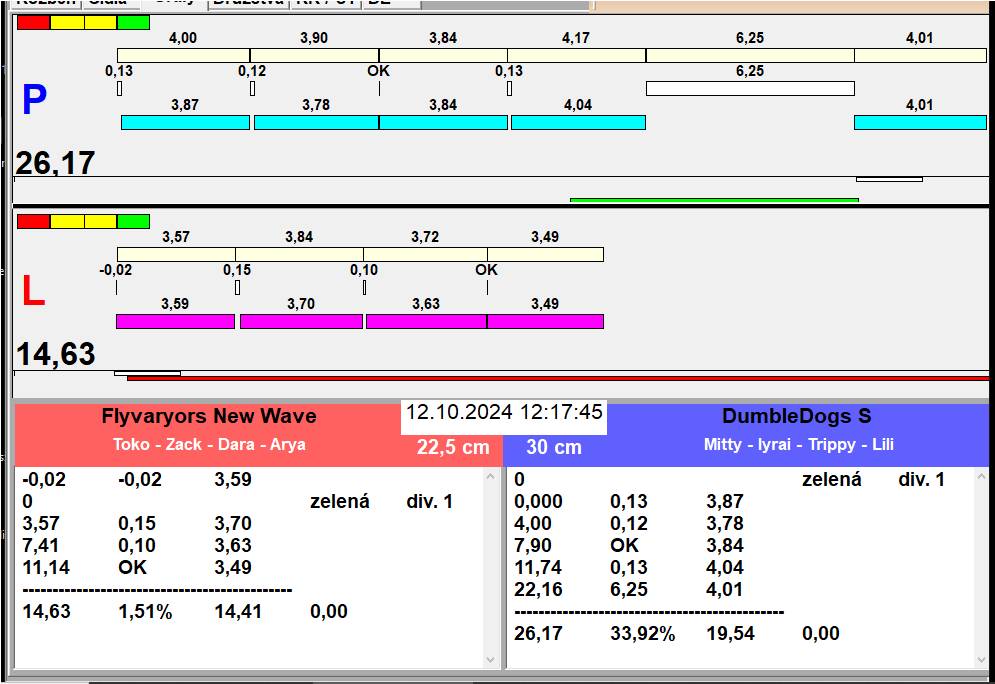The width and height of the screenshot is (995, 684).
Task: Click the 11,14 cell in the Flyvaryors results
Action: point(46,568)
